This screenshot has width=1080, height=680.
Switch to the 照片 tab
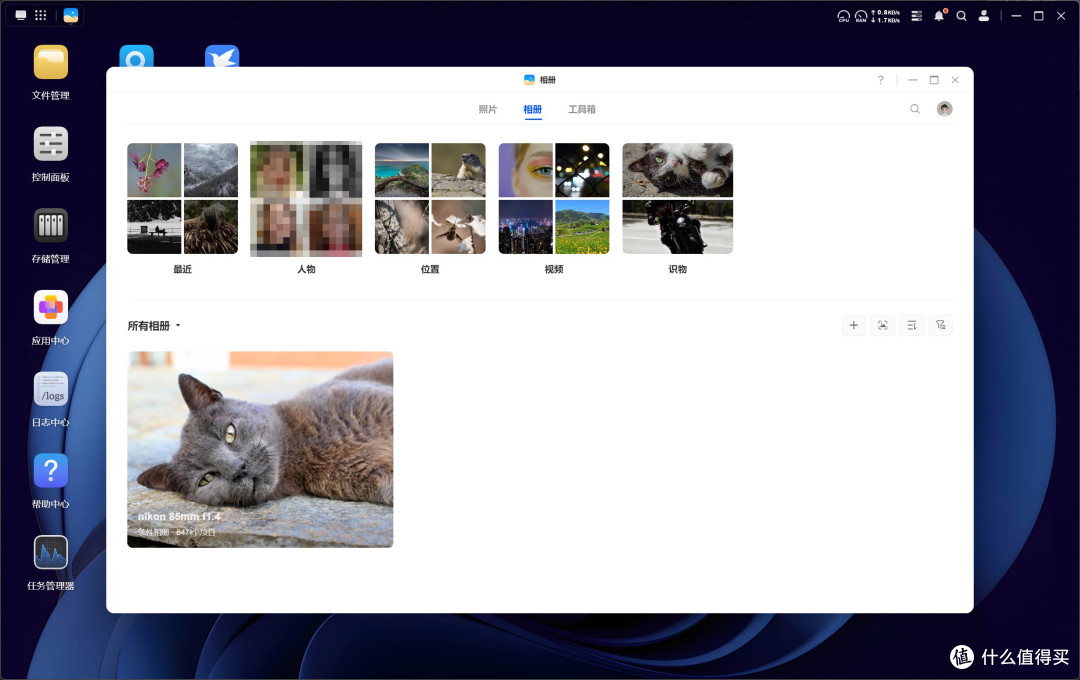click(x=488, y=109)
